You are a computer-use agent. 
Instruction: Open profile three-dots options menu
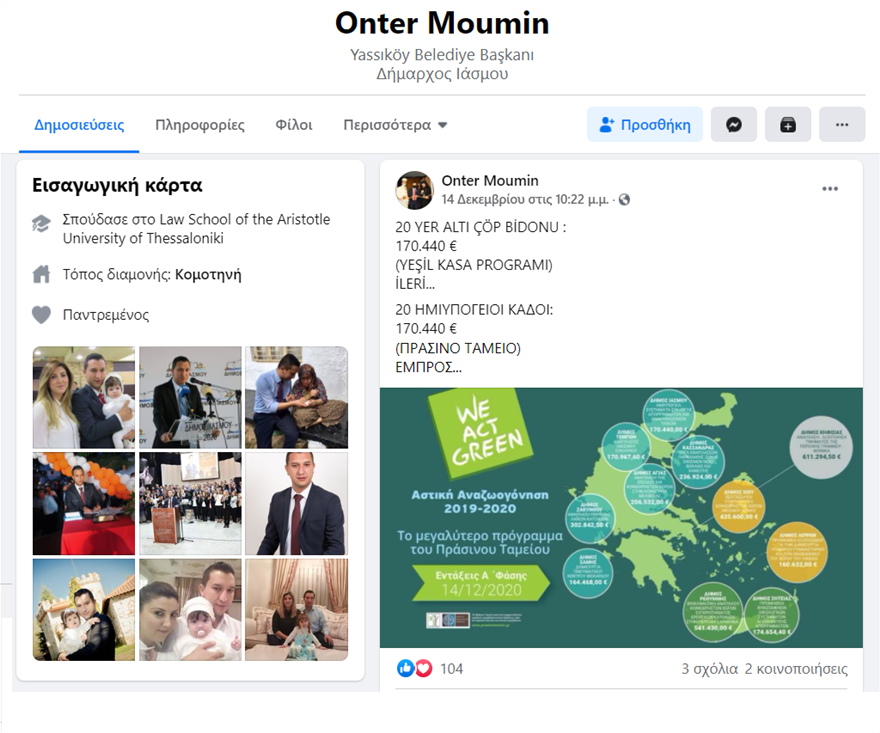click(x=842, y=125)
